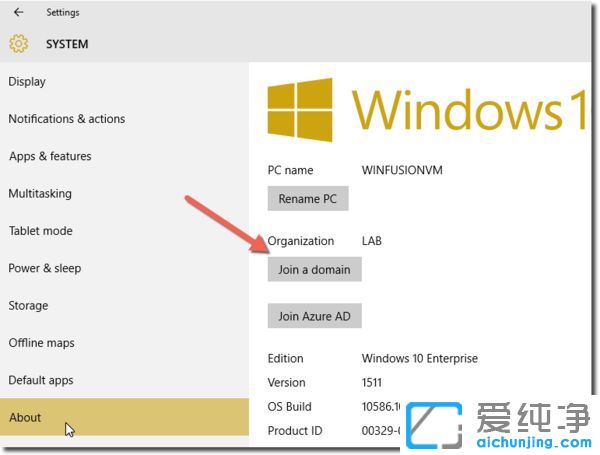Click the Organization label
600x455 pixels.
click(x=301, y=241)
